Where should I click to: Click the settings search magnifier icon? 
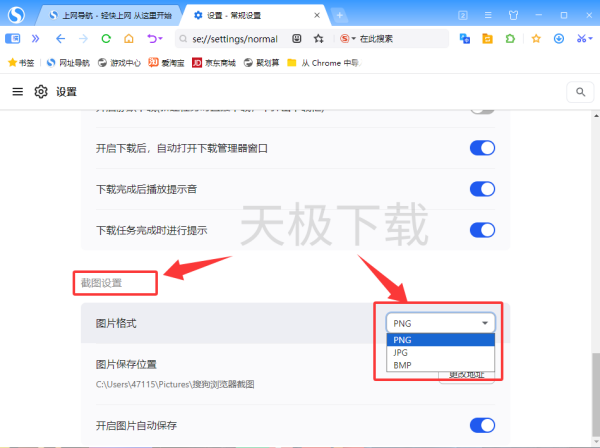(x=580, y=92)
